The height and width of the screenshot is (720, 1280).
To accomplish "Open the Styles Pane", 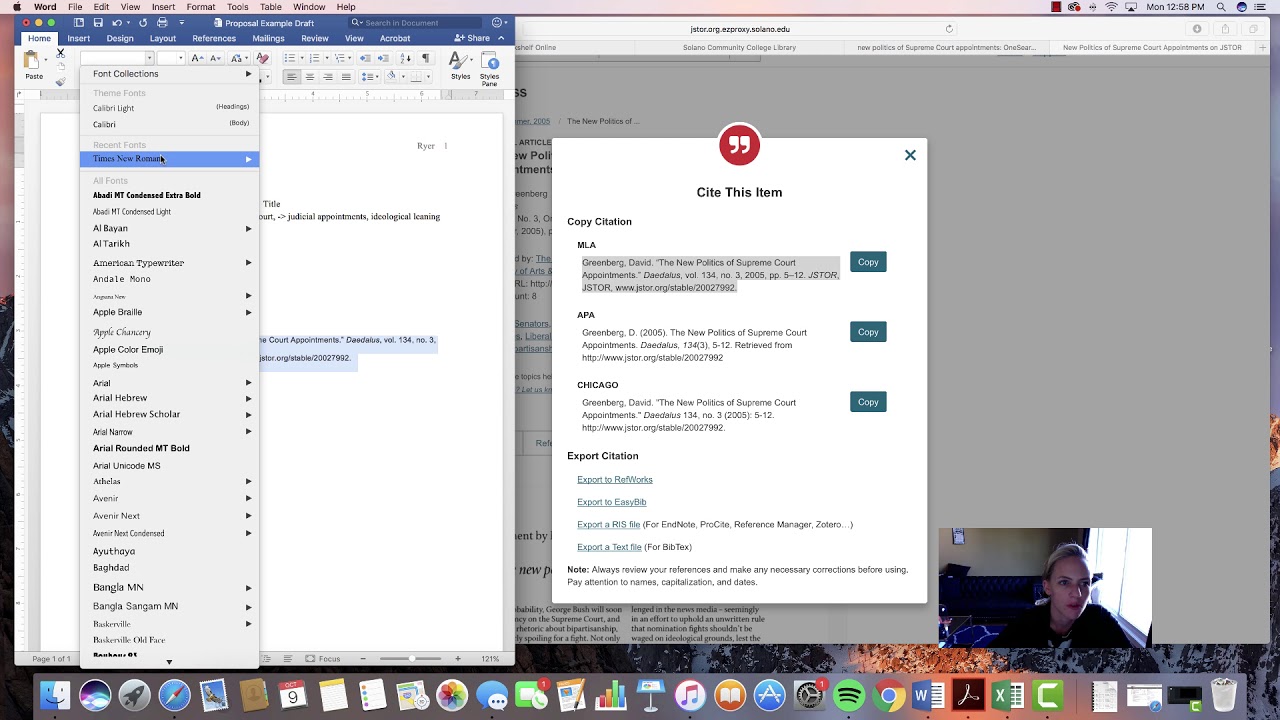I will (x=489, y=68).
